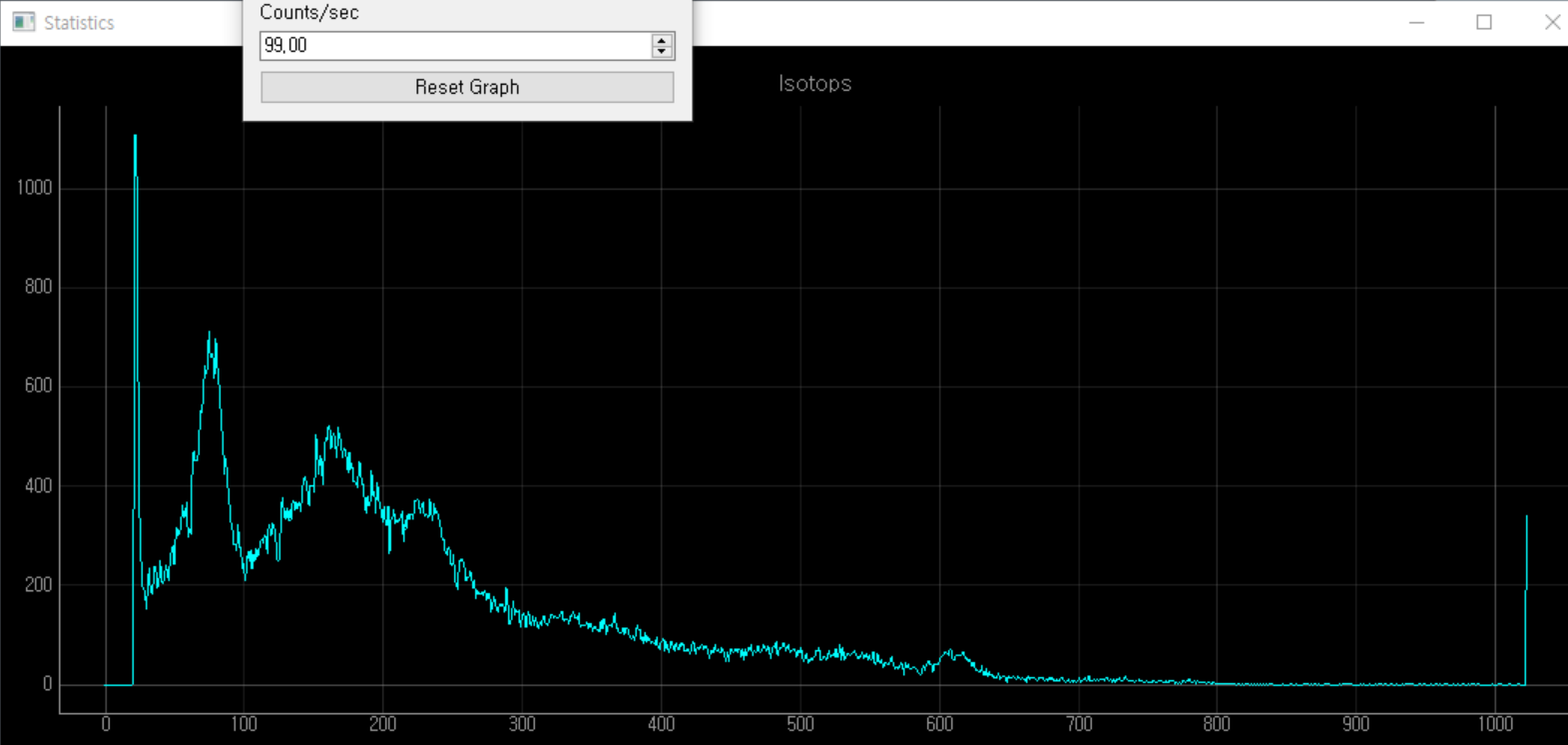Screen dimensions: 1568x745
Task: Click the 700 label on the horizontal axis
Action: [x=1078, y=724]
